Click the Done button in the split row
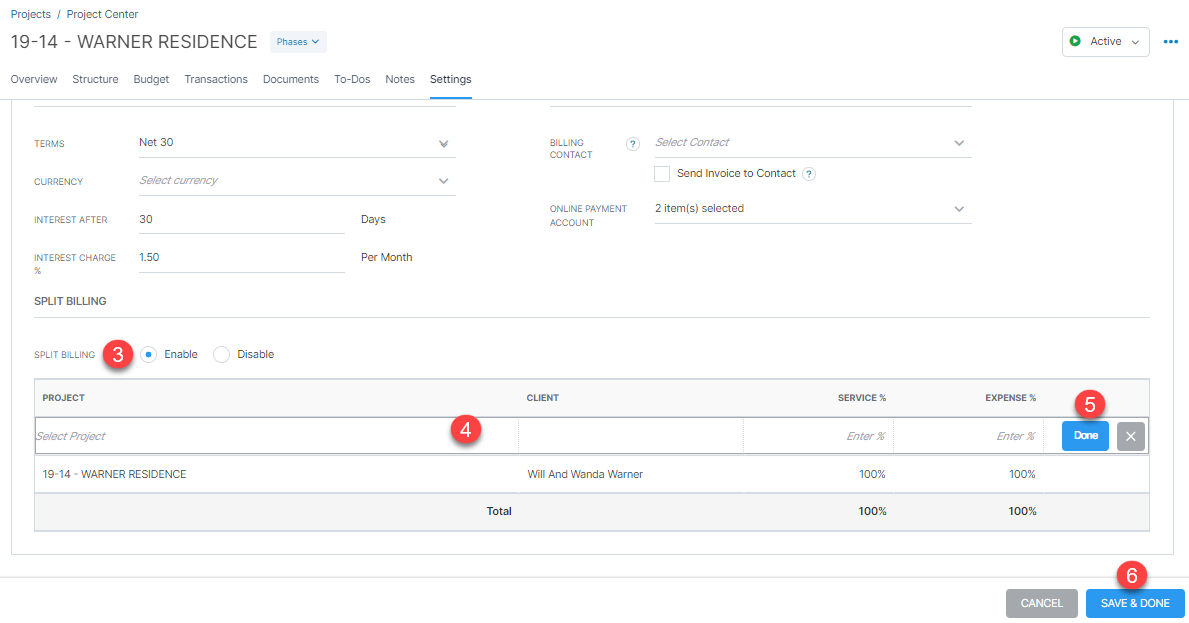The image size is (1189, 623). coord(1084,435)
